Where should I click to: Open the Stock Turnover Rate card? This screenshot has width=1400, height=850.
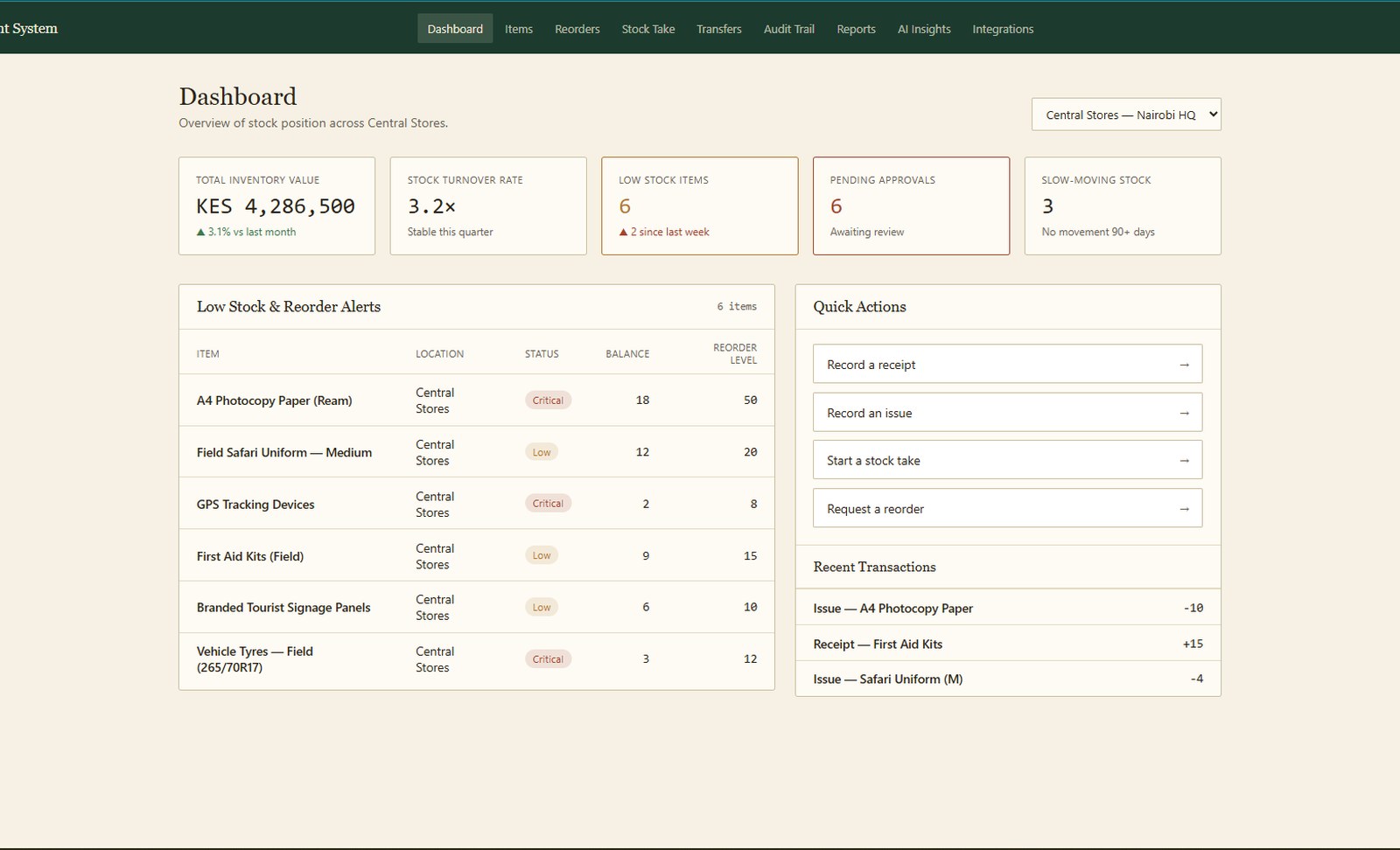tap(488, 206)
